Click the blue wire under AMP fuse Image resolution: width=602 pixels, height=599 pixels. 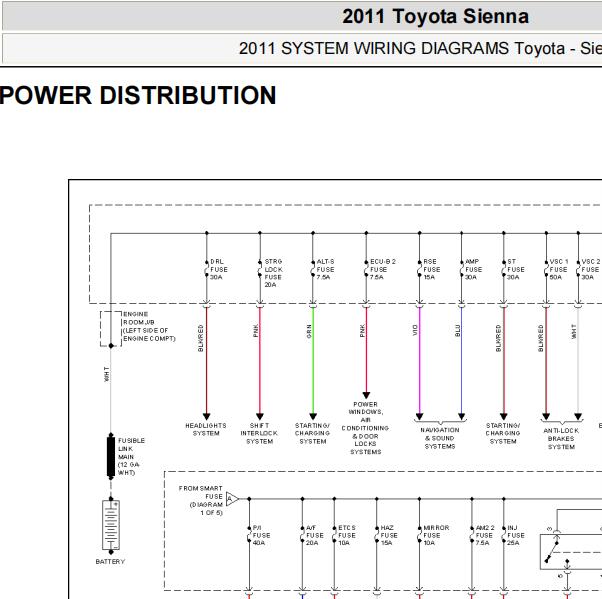point(461,361)
